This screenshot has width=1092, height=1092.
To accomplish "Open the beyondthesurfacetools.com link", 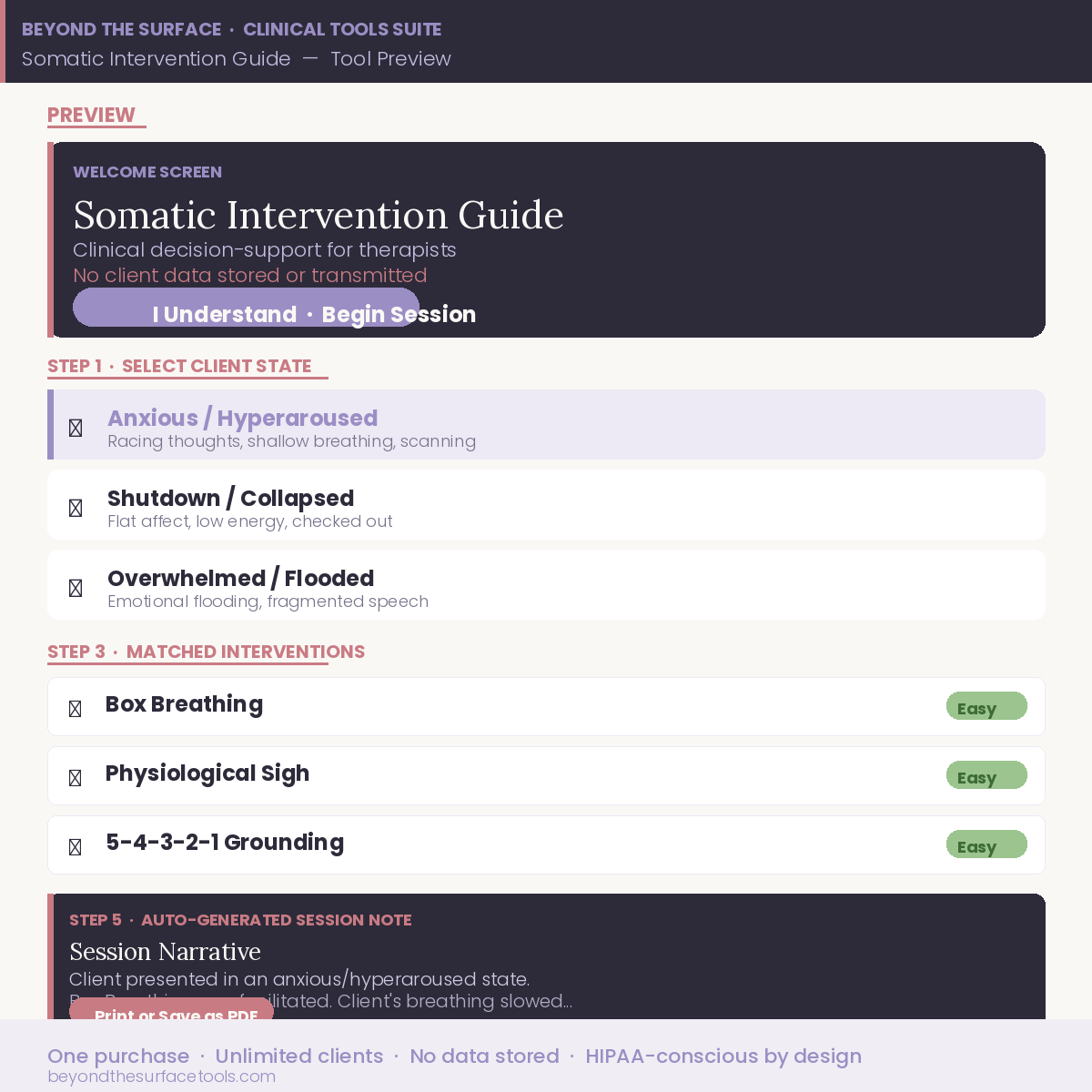I will point(161,1077).
